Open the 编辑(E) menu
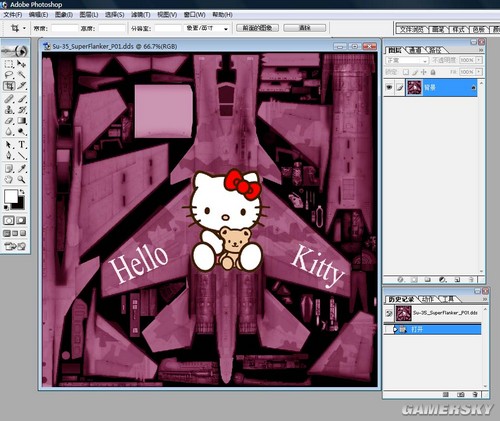500x421 pixels. [38, 15]
